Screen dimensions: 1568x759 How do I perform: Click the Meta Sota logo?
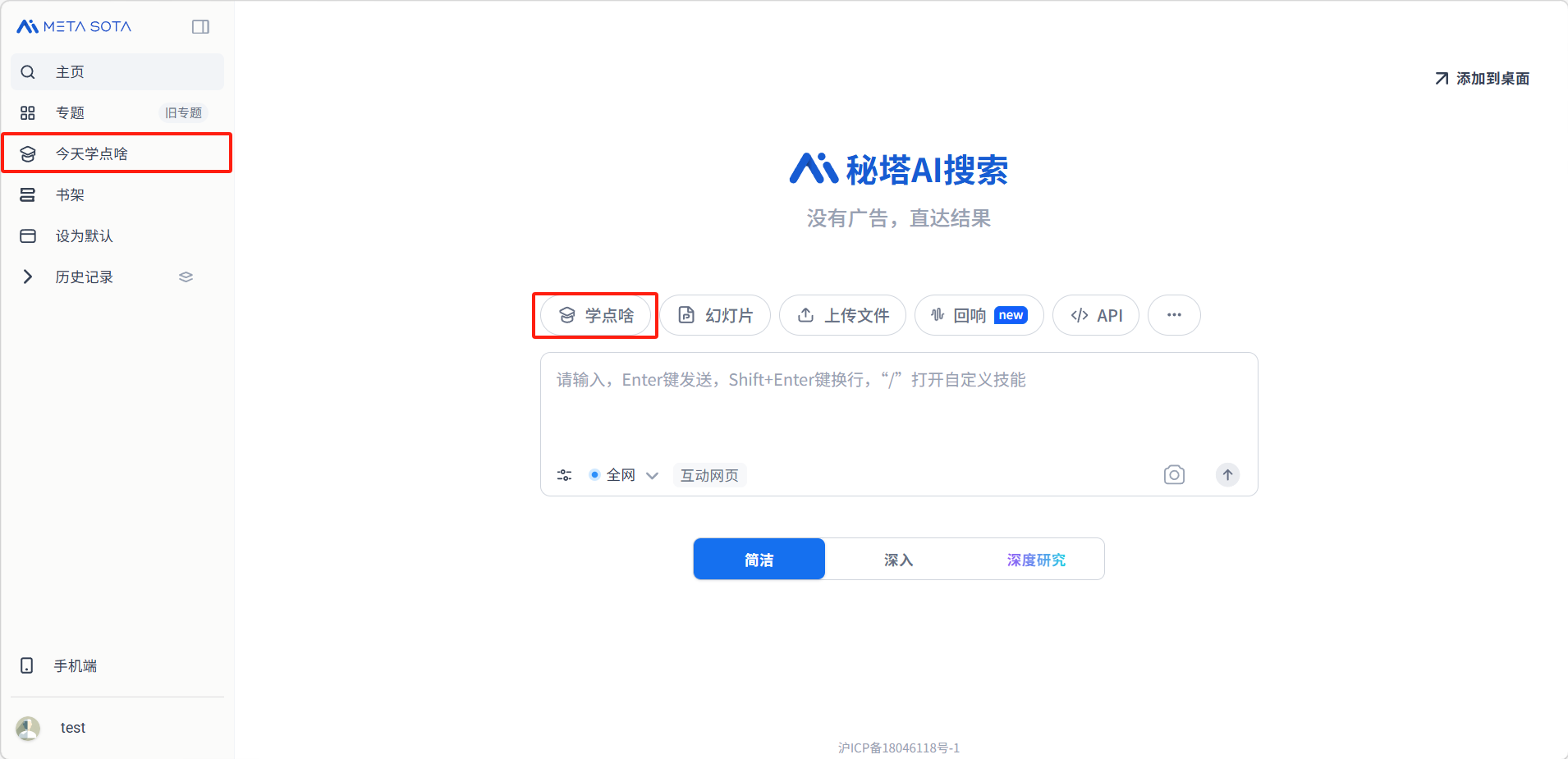(x=74, y=27)
